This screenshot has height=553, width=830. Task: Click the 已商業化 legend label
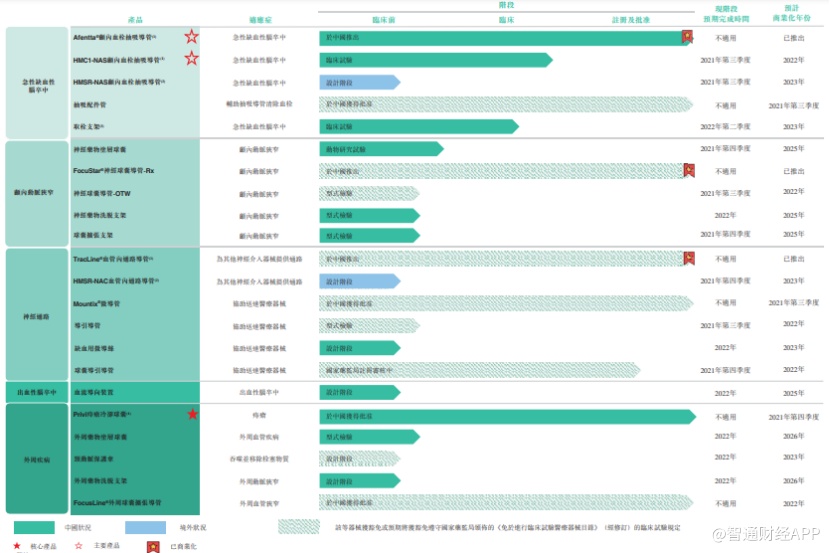click(183, 546)
